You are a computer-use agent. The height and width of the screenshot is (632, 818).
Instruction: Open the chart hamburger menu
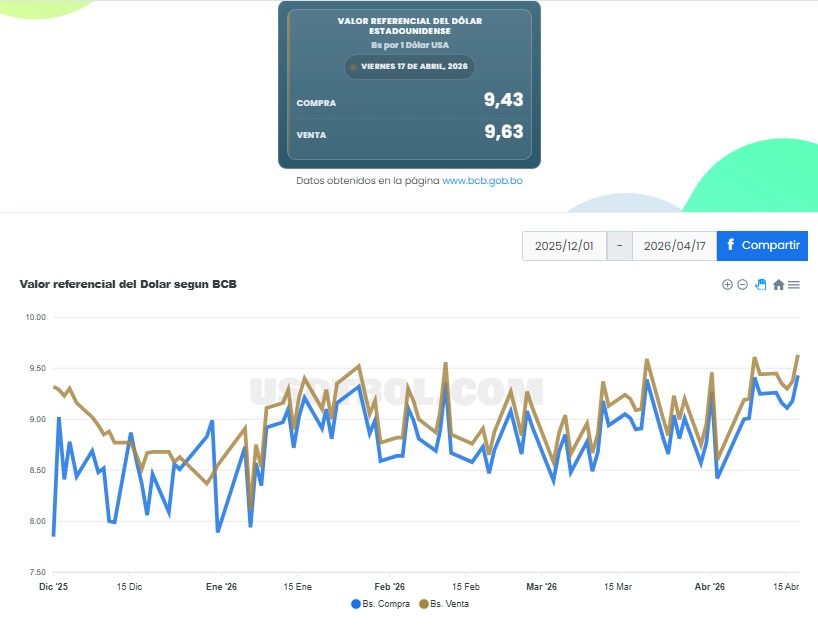[x=794, y=285]
